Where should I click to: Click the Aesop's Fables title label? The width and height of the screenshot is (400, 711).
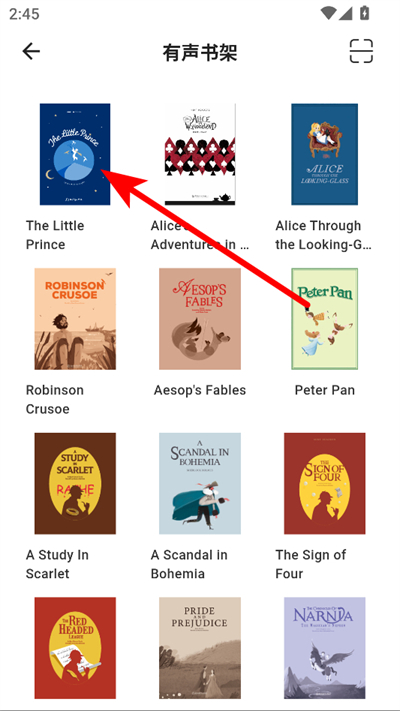point(200,390)
